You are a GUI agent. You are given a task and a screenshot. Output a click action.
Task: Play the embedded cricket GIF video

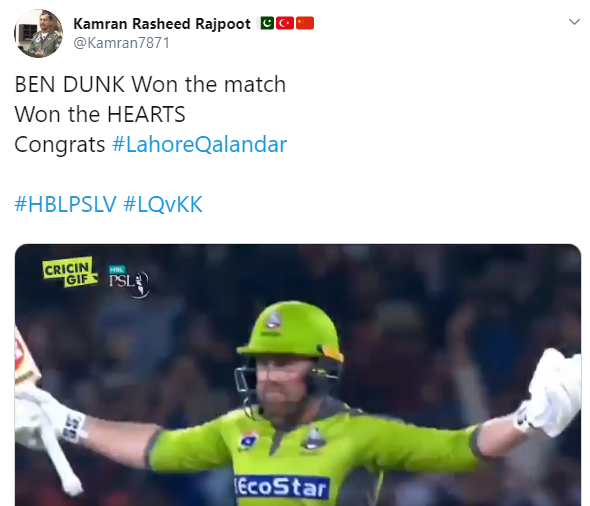click(x=298, y=375)
